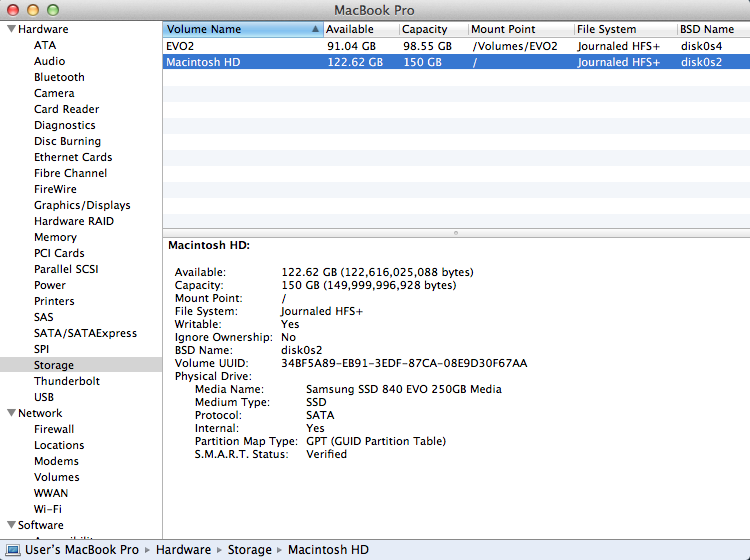Image resolution: width=750 pixels, height=560 pixels.
Task: Select Camera in the sidebar
Action: click(x=54, y=93)
